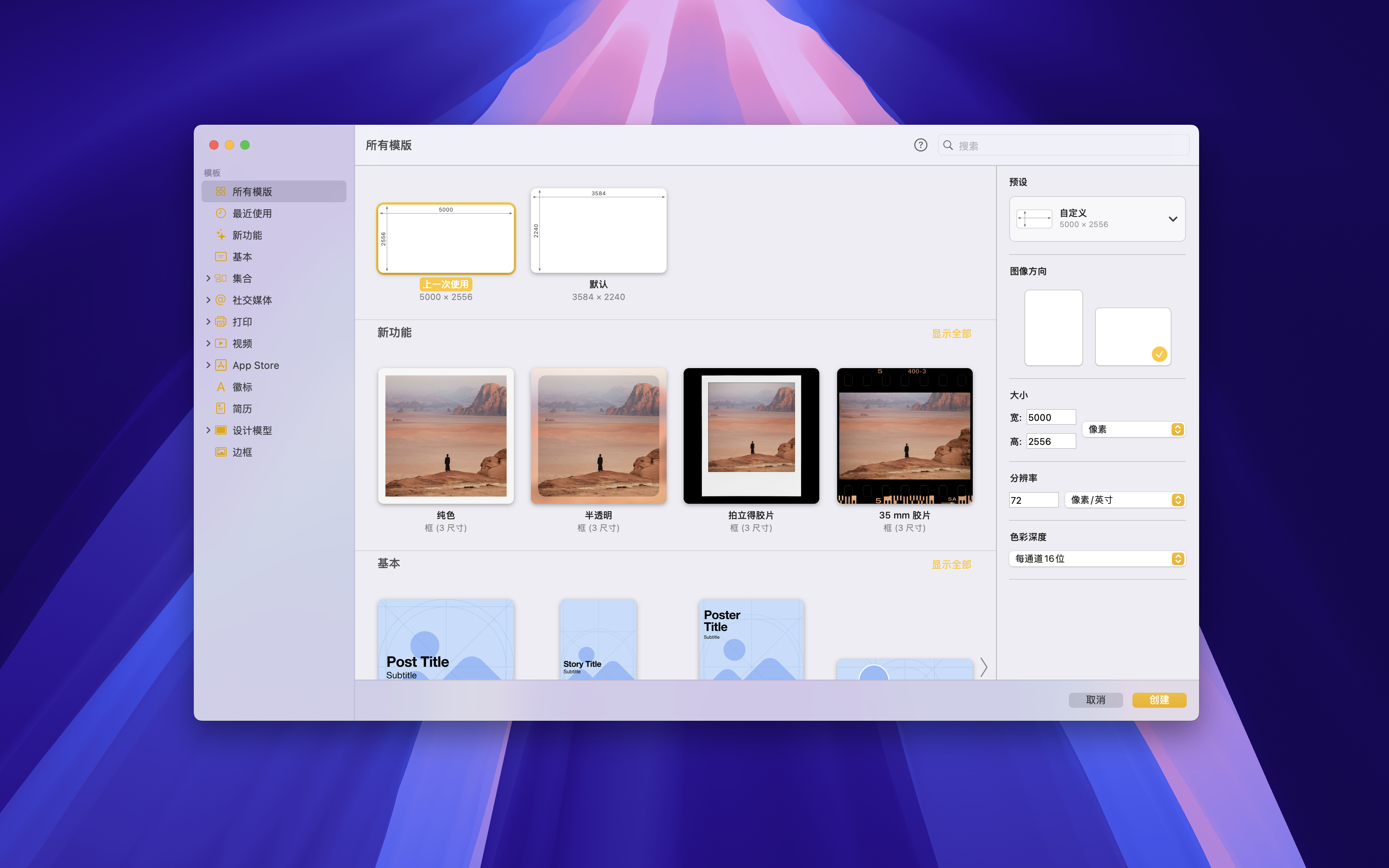Select the 新功能 sparkle category icon
The height and width of the screenshot is (868, 1389).
click(x=221, y=235)
